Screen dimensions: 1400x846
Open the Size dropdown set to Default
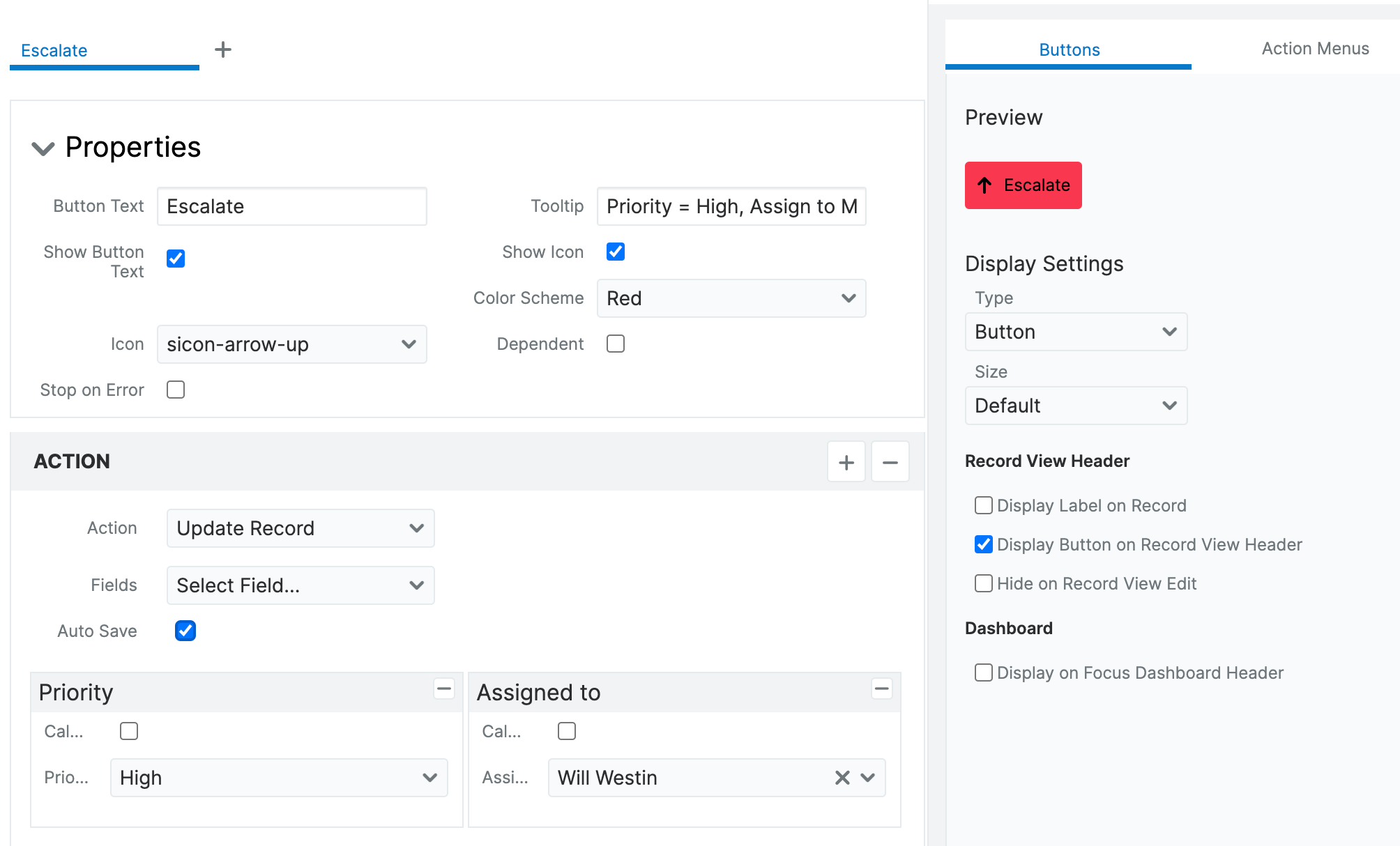pyautogui.click(x=1075, y=405)
